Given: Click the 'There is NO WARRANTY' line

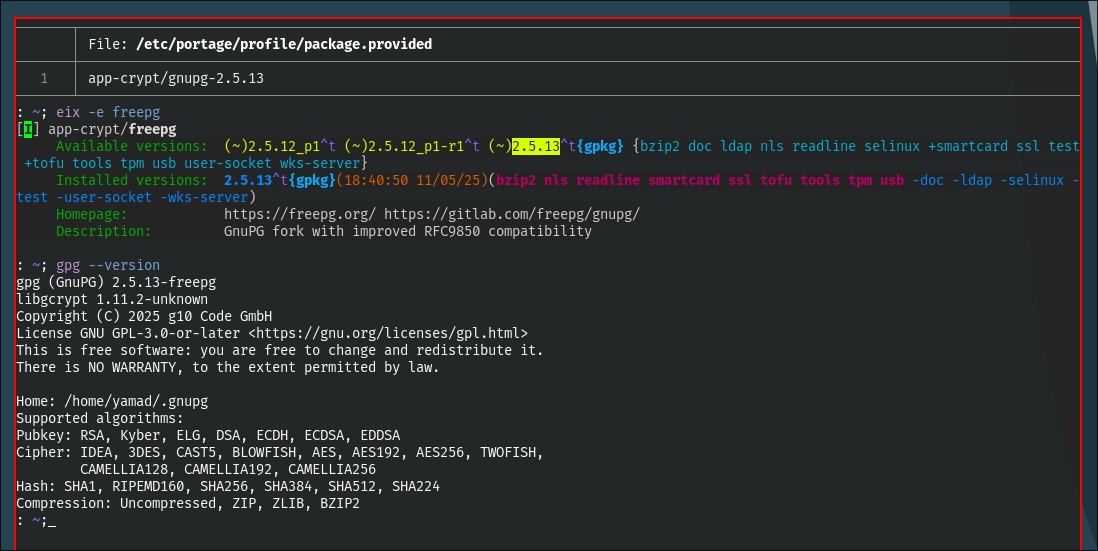Looking at the screenshot, I should pos(228,367).
